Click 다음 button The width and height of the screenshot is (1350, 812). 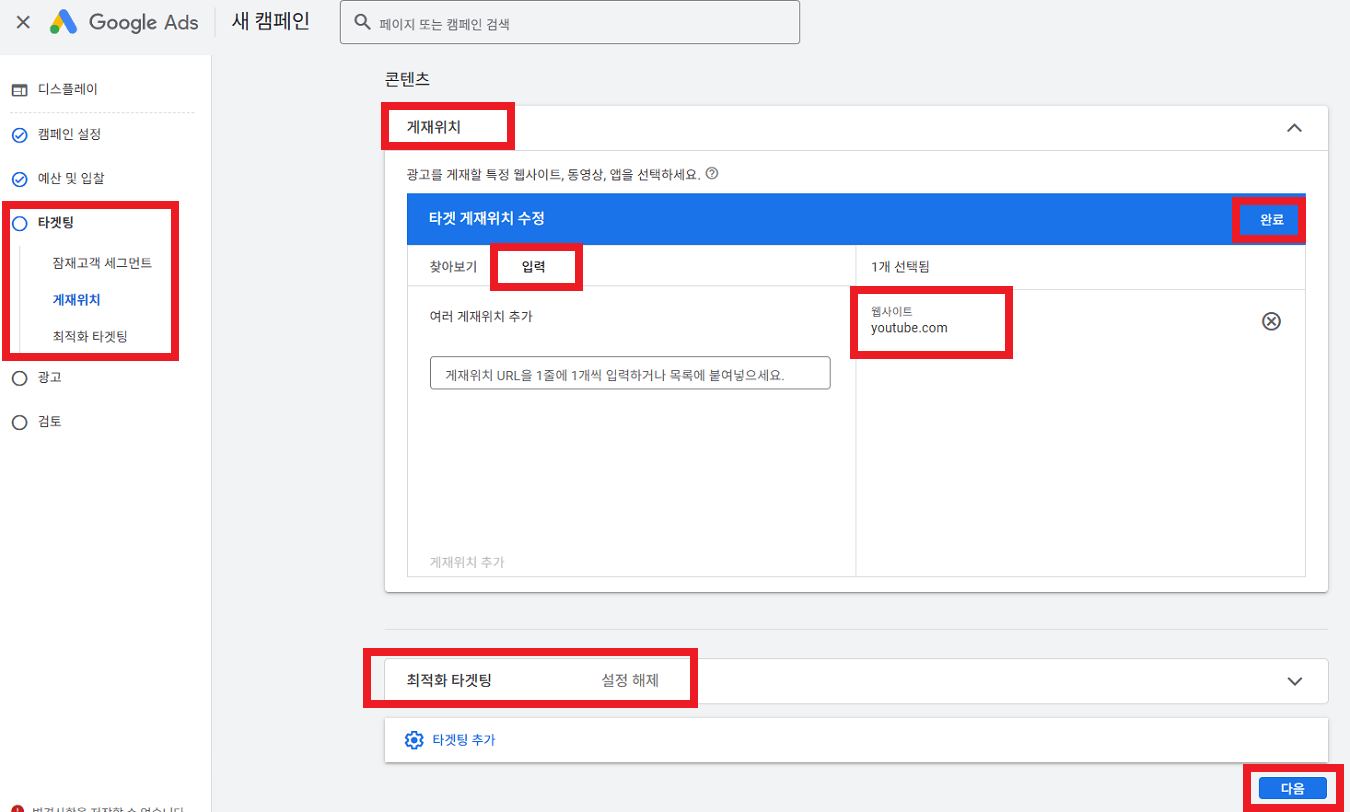(x=1293, y=789)
